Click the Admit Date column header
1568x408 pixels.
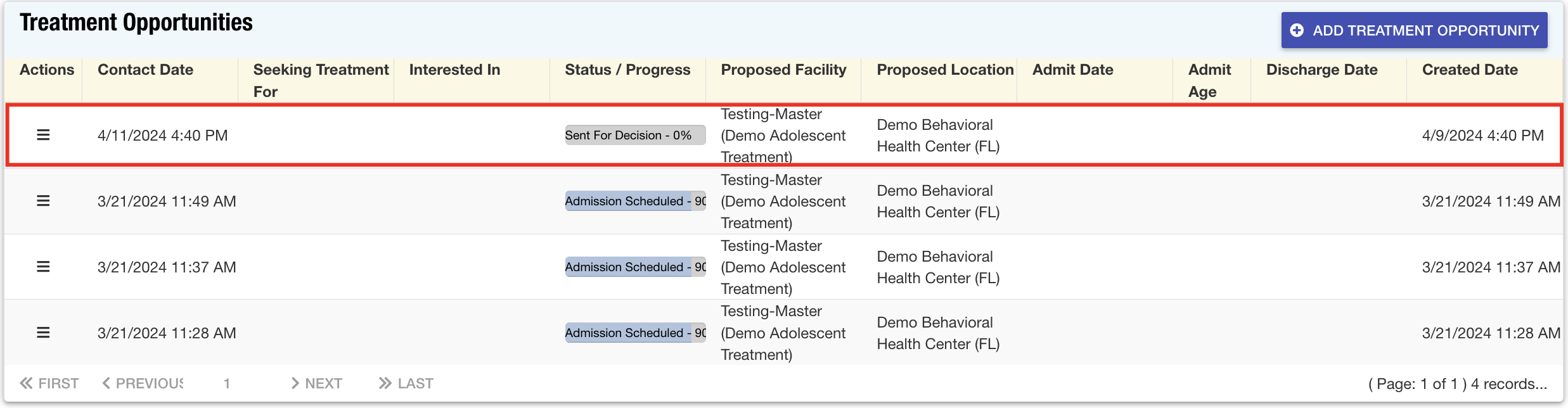pos(1072,70)
